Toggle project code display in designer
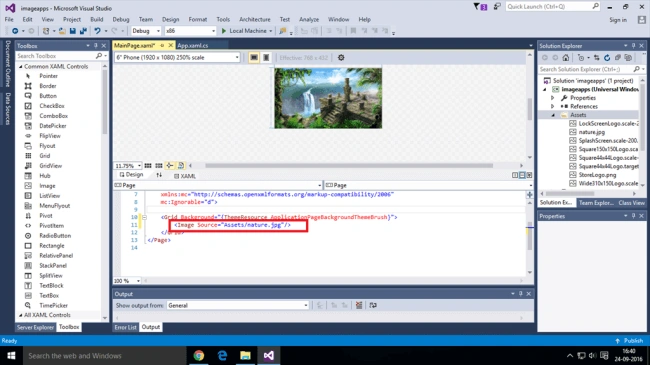Screen dimensions: 650x365 [181, 165]
